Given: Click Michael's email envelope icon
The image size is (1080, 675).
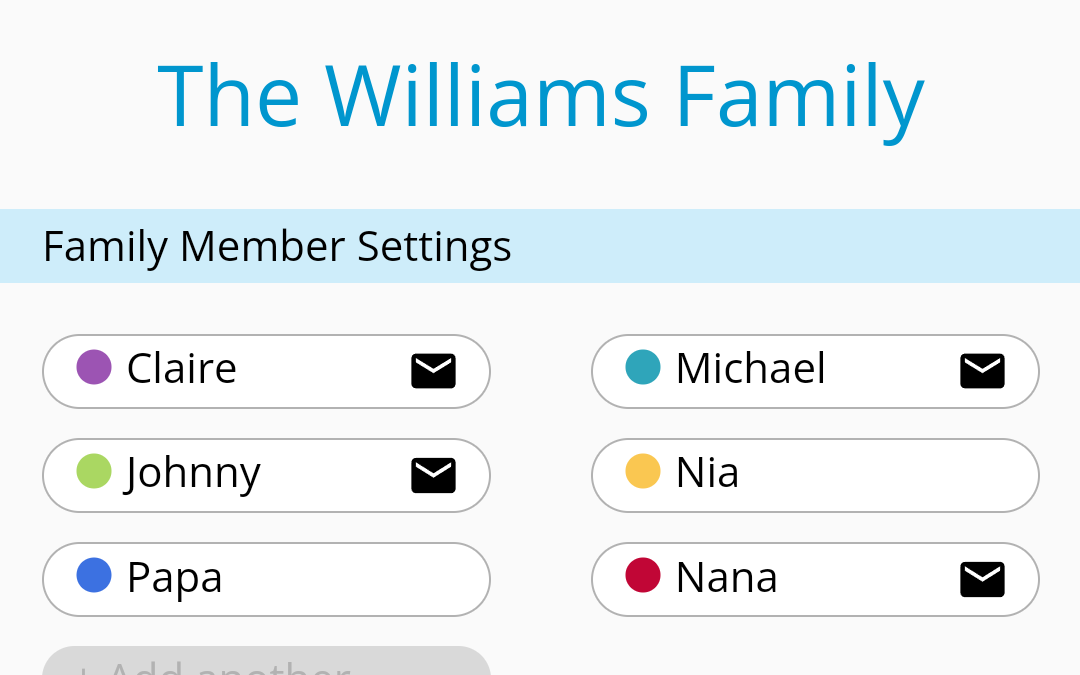Looking at the screenshot, I should 982,371.
